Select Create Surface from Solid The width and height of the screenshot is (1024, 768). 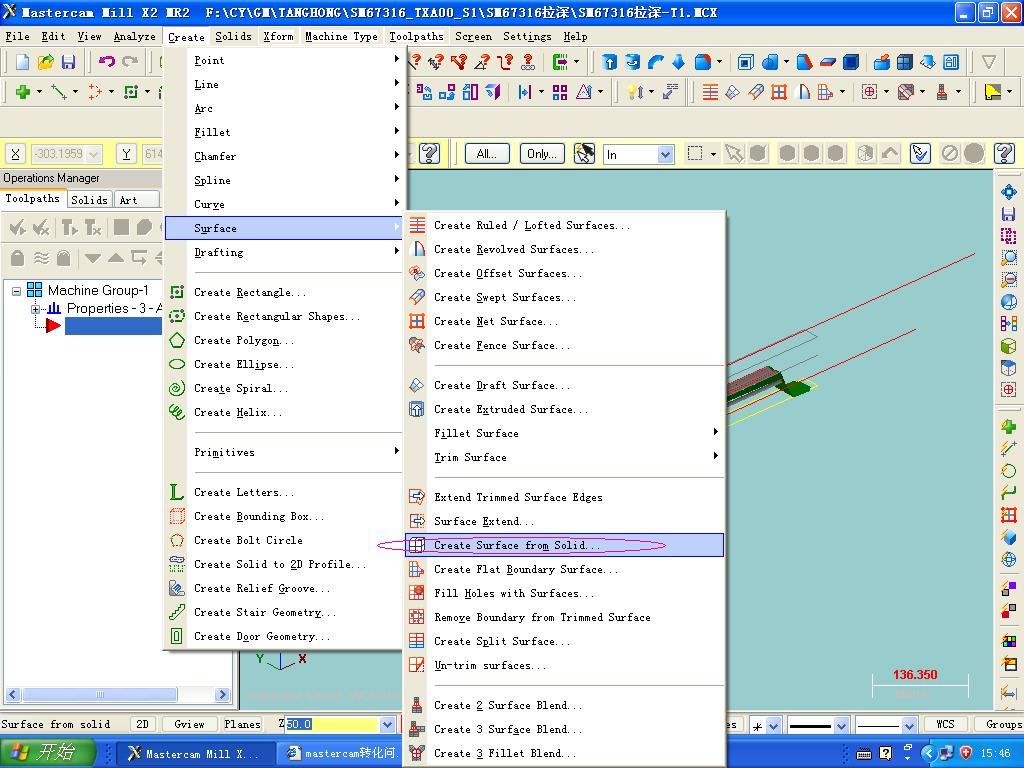click(x=565, y=545)
